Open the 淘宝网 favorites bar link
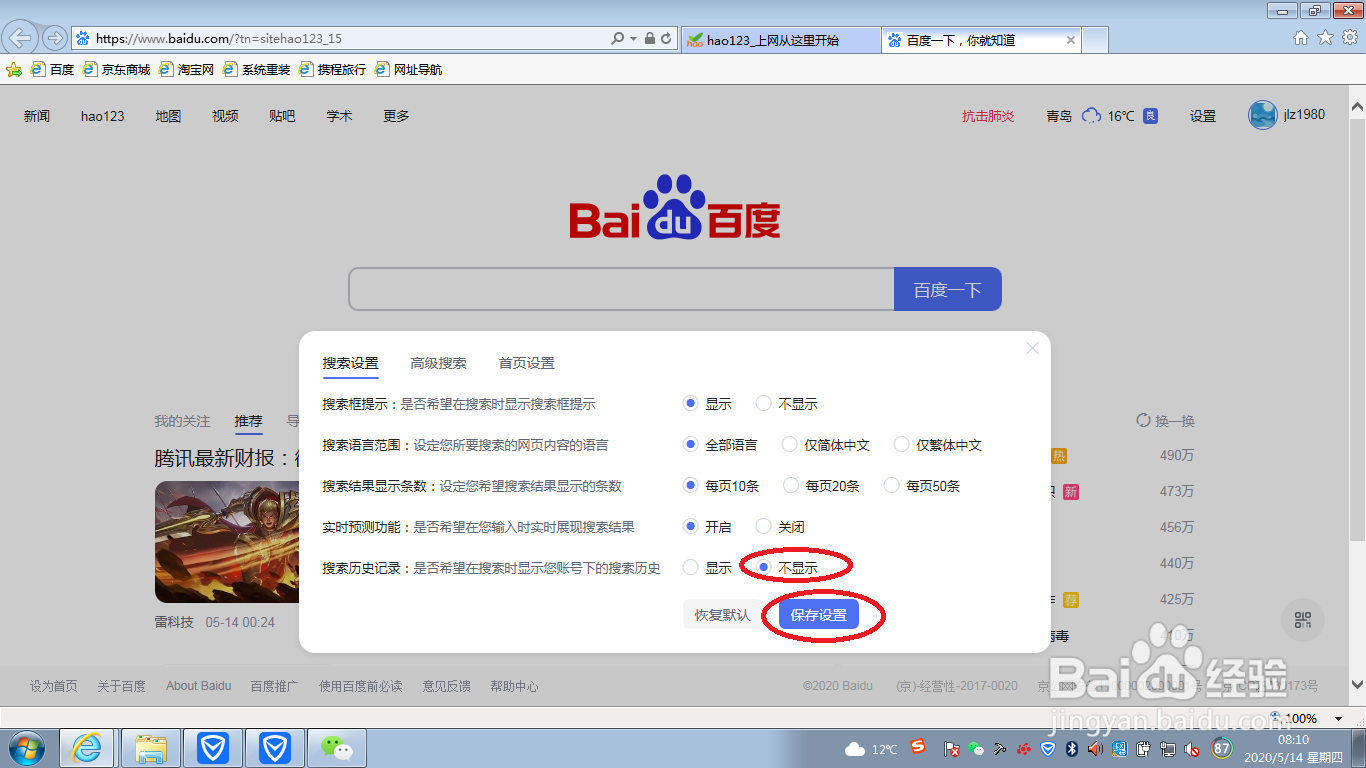 187,70
